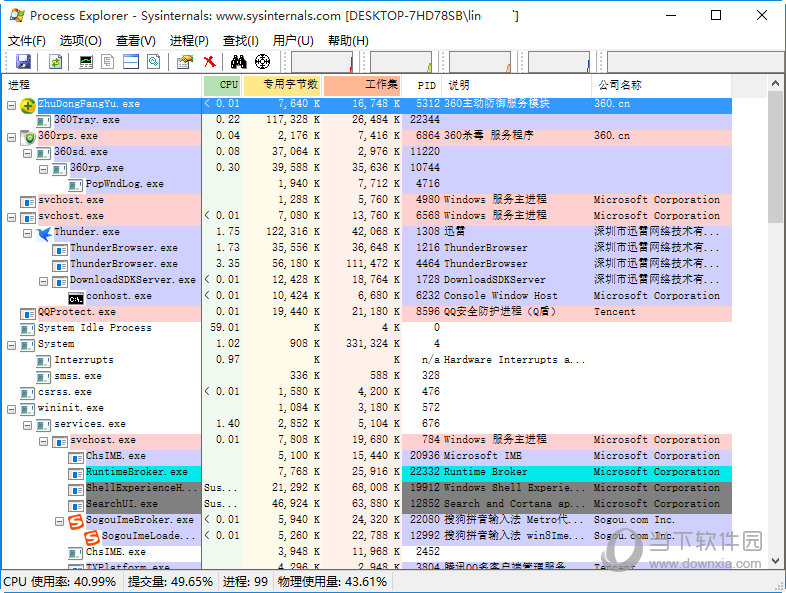
Task: Select the 360Tray.exe row
Action: tap(367, 120)
